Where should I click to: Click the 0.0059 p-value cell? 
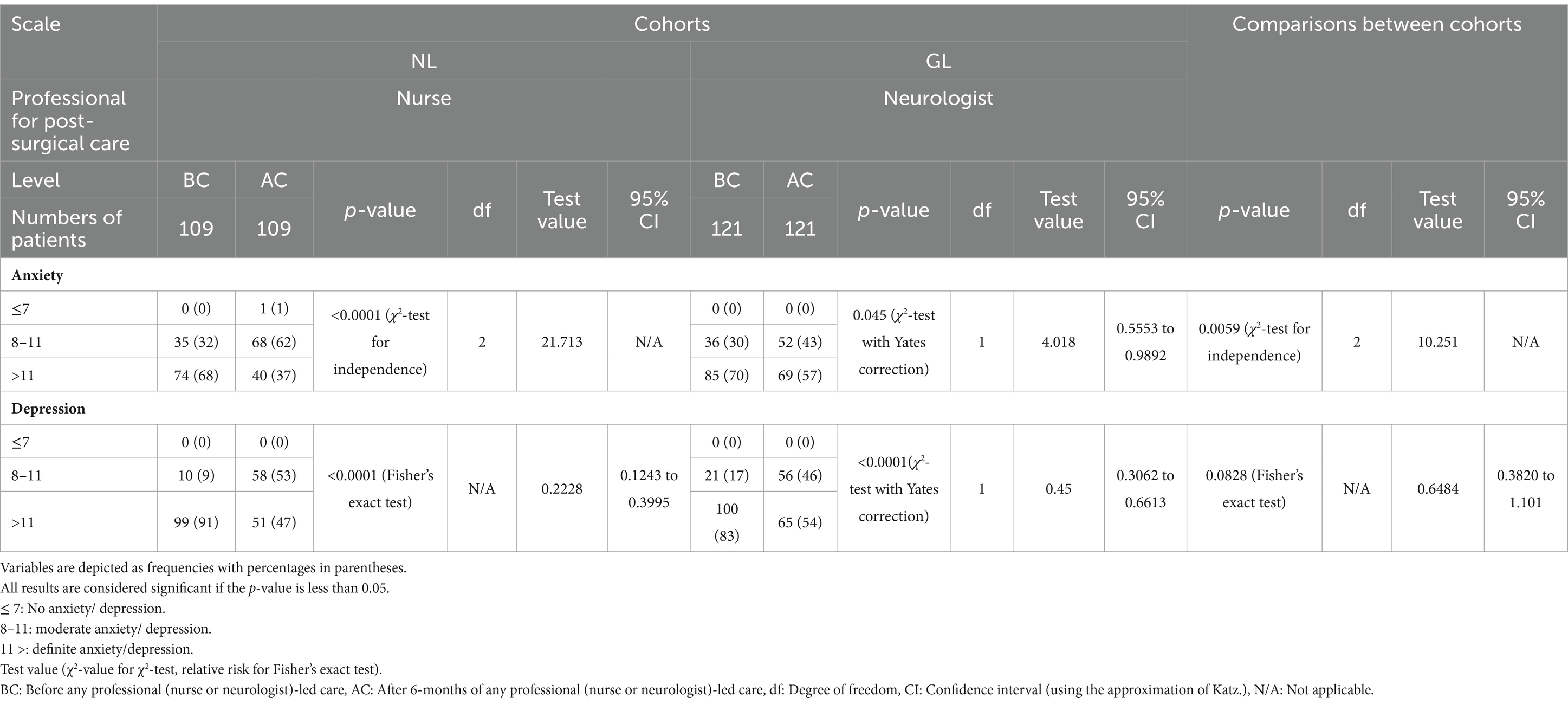(x=1254, y=341)
